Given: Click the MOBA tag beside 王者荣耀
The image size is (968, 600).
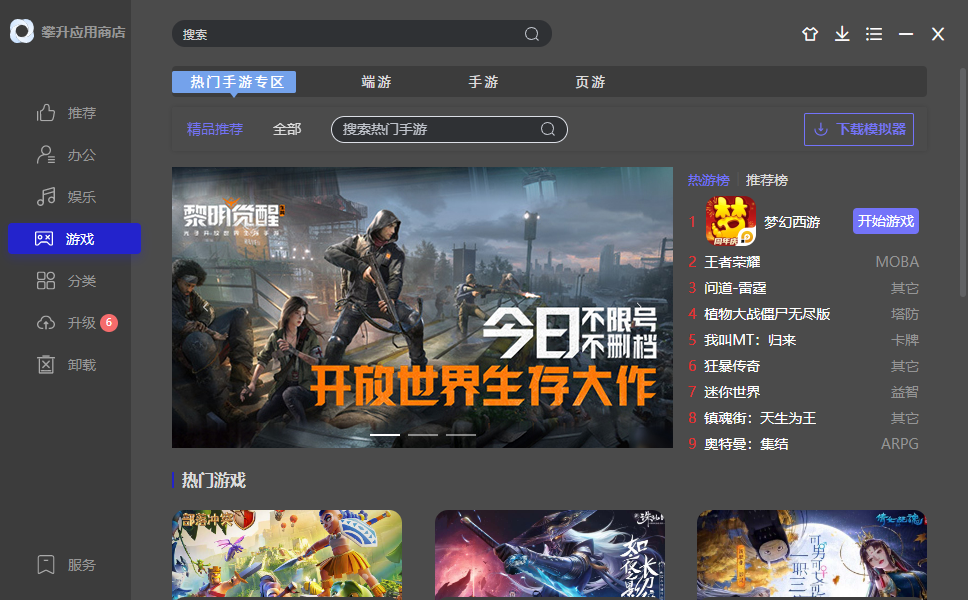Looking at the screenshot, I should coord(897,262).
